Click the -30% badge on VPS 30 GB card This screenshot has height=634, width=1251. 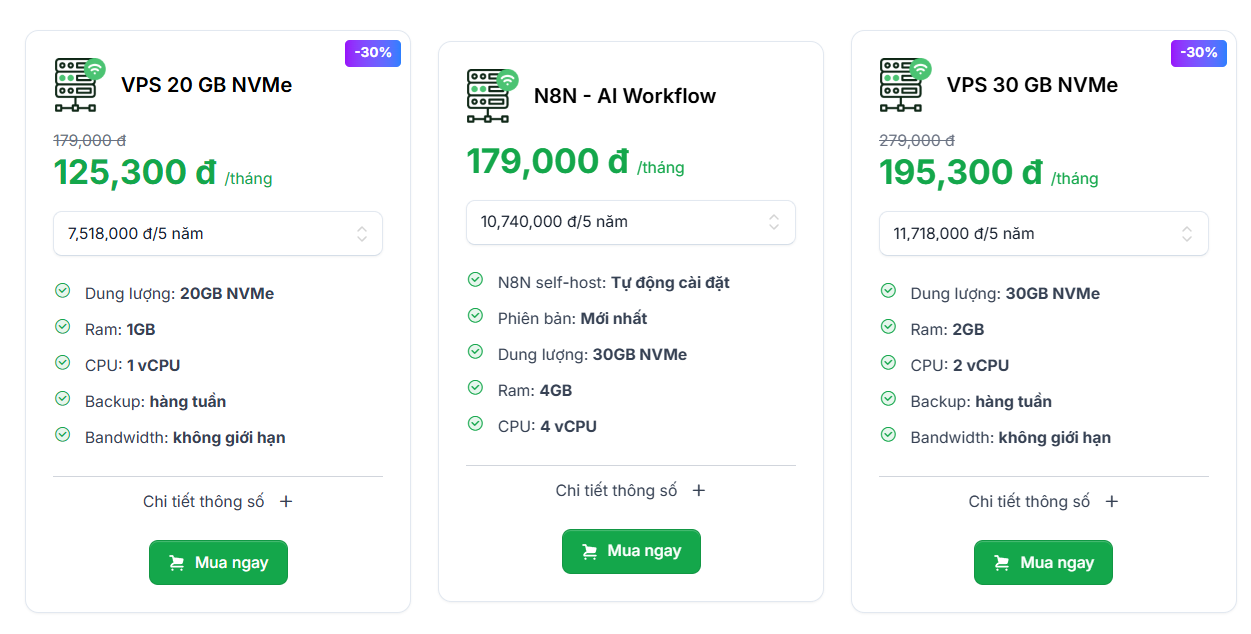point(1199,53)
